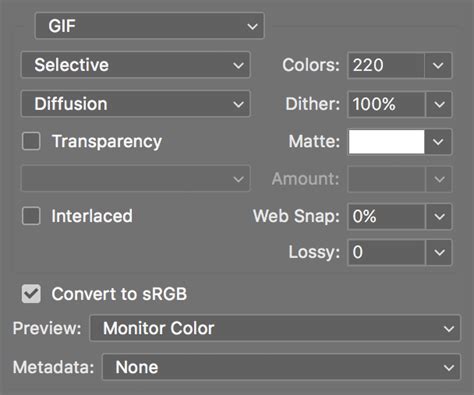Screen dimensions: 474x395
Task: Enable the Transparency checkbox
Action: click(31, 141)
